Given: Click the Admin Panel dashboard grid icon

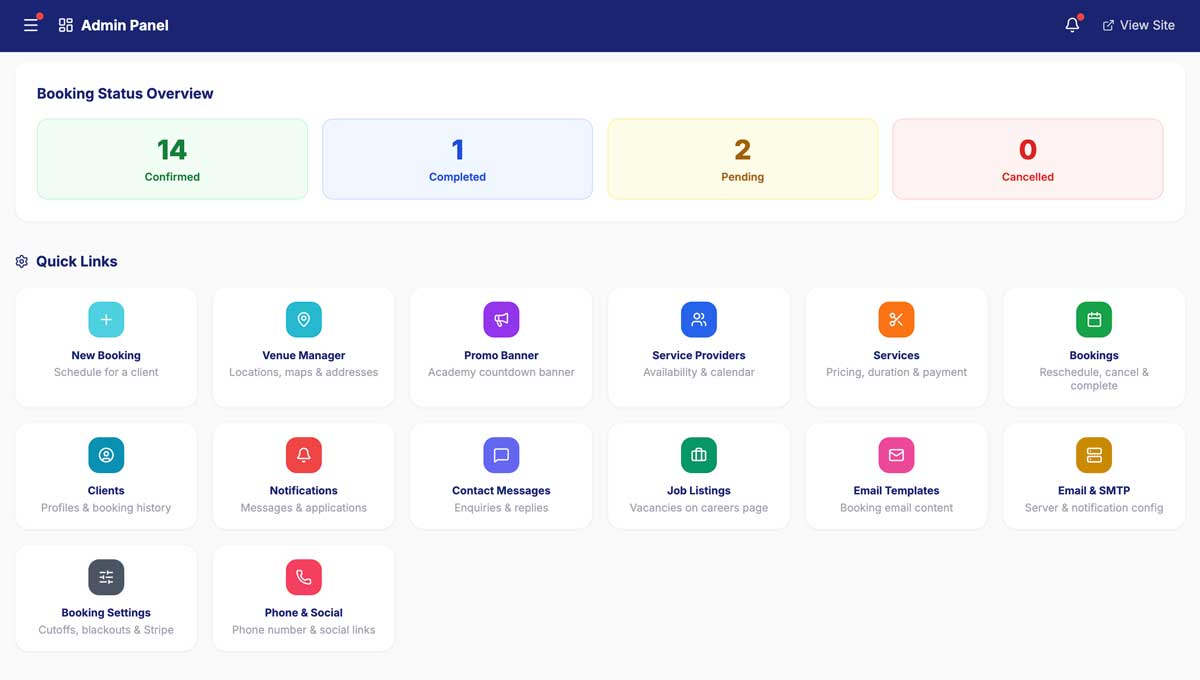Looking at the screenshot, I should point(66,25).
